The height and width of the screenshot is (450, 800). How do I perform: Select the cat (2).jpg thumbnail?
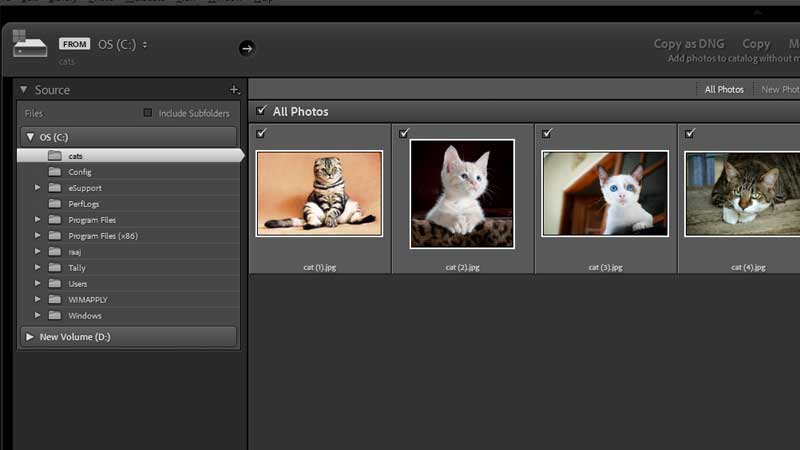pyautogui.click(x=462, y=194)
